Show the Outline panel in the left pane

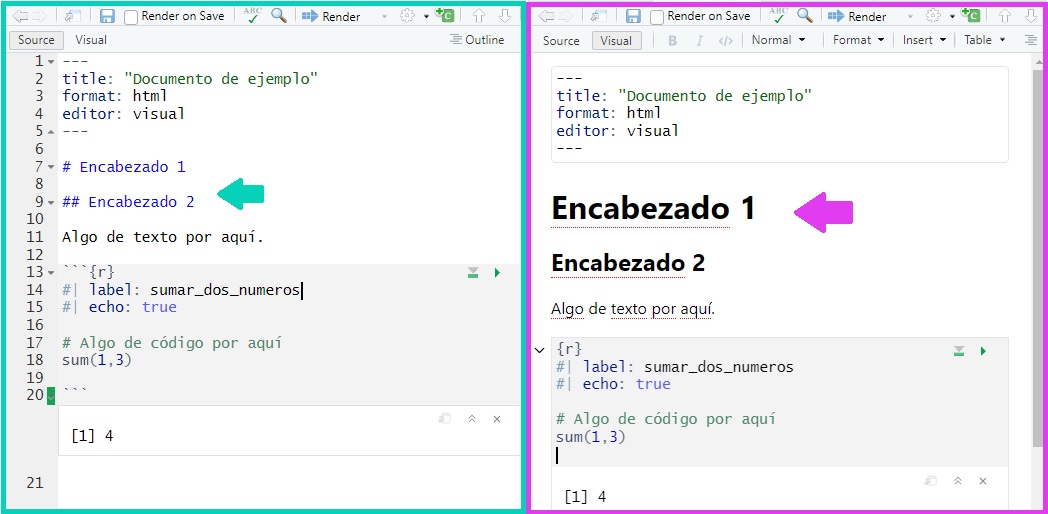477,40
